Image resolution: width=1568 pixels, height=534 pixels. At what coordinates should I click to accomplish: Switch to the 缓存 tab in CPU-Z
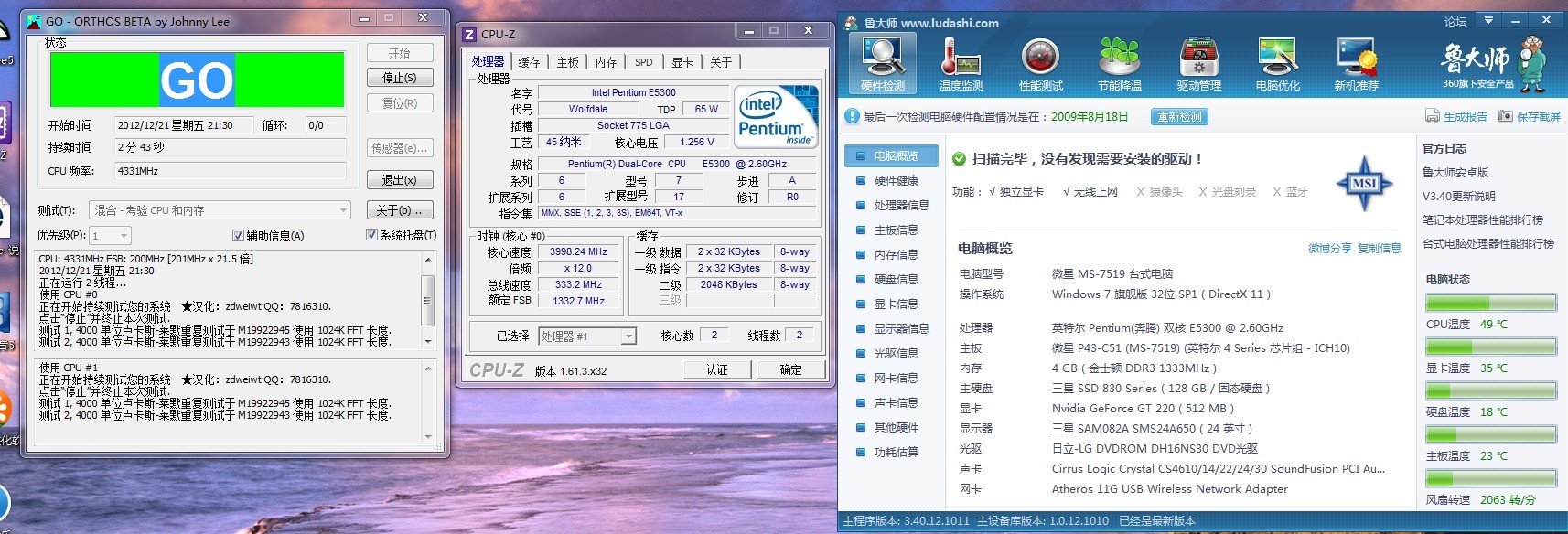coord(529,62)
